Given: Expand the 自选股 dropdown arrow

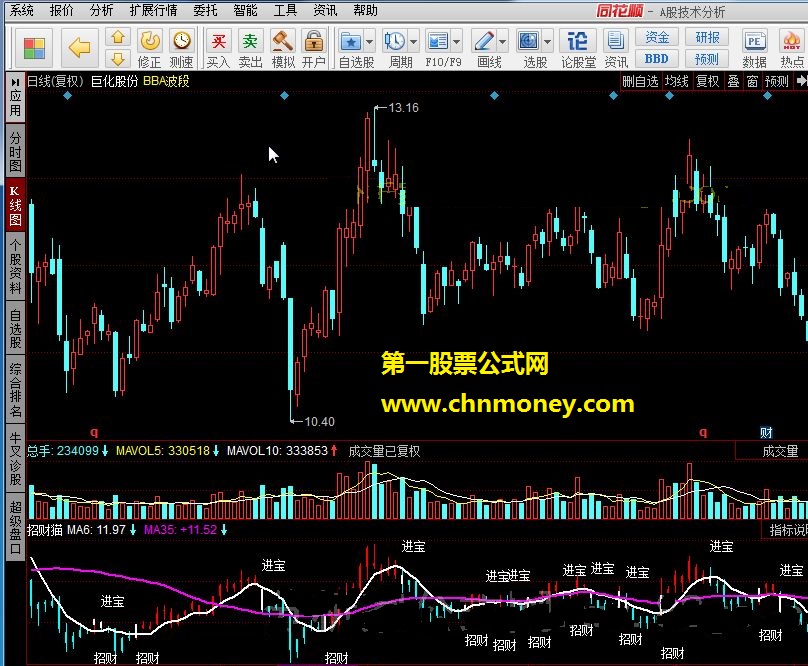Looking at the screenshot, I should pos(369,42).
